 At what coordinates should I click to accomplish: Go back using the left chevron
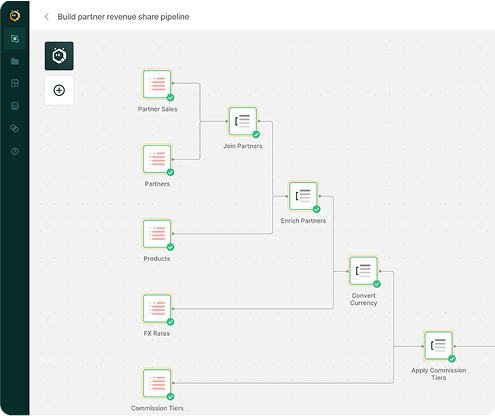[47, 17]
